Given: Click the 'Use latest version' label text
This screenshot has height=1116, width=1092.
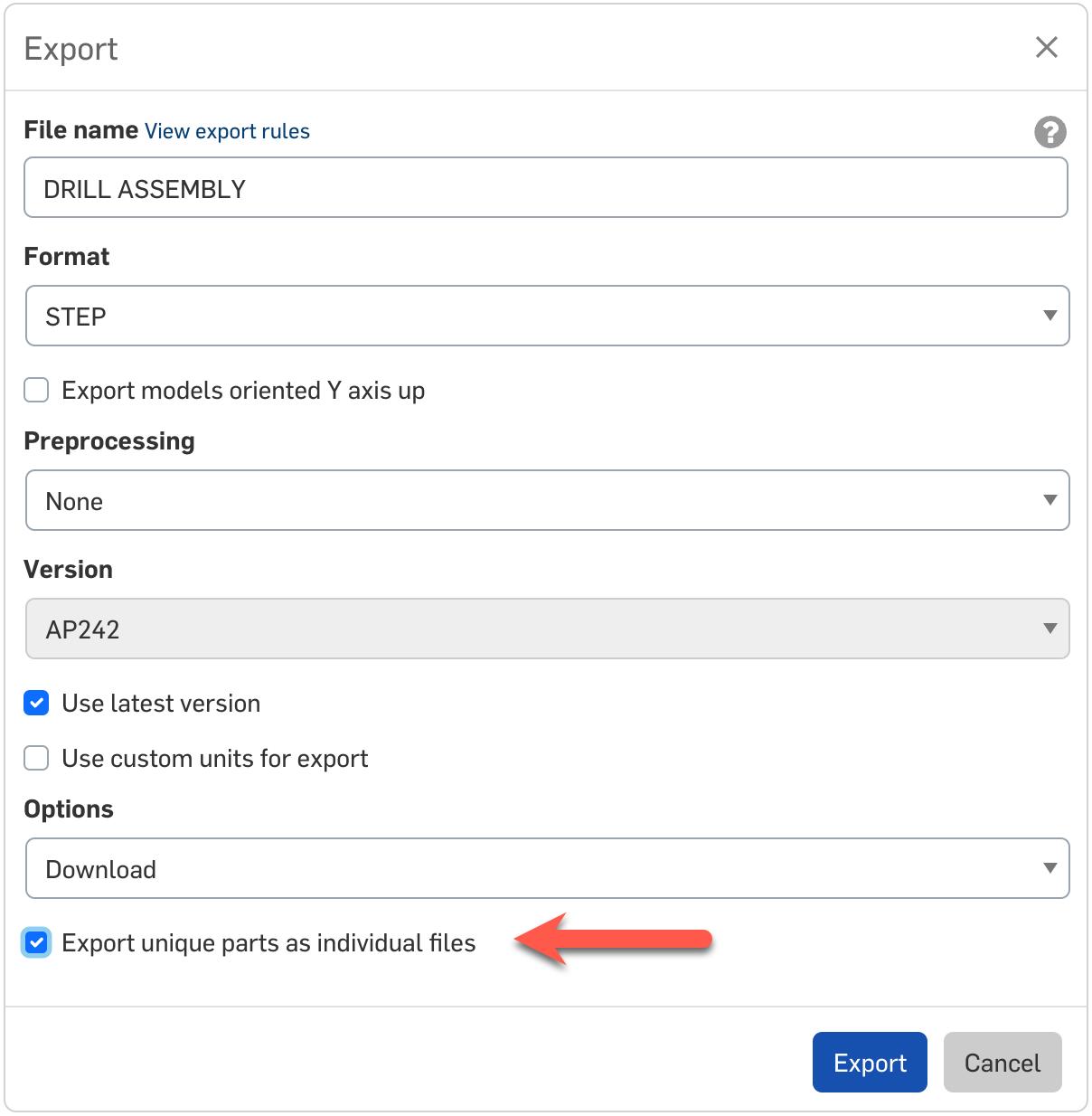Looking at the screenshot, I should (x=161, y=704).
